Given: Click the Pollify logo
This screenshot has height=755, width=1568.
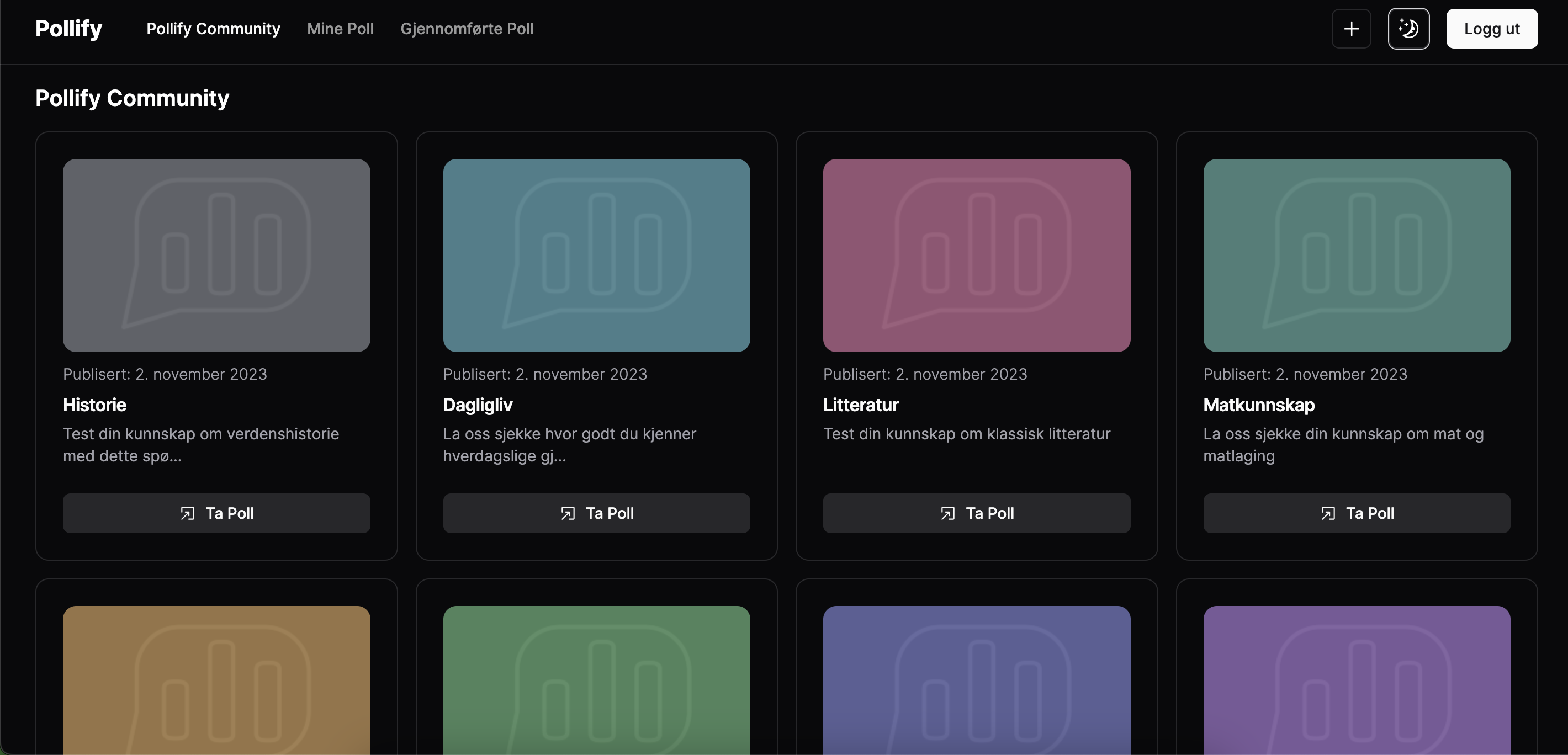Looking at the screenshot, I should click(x=69, y=29).
